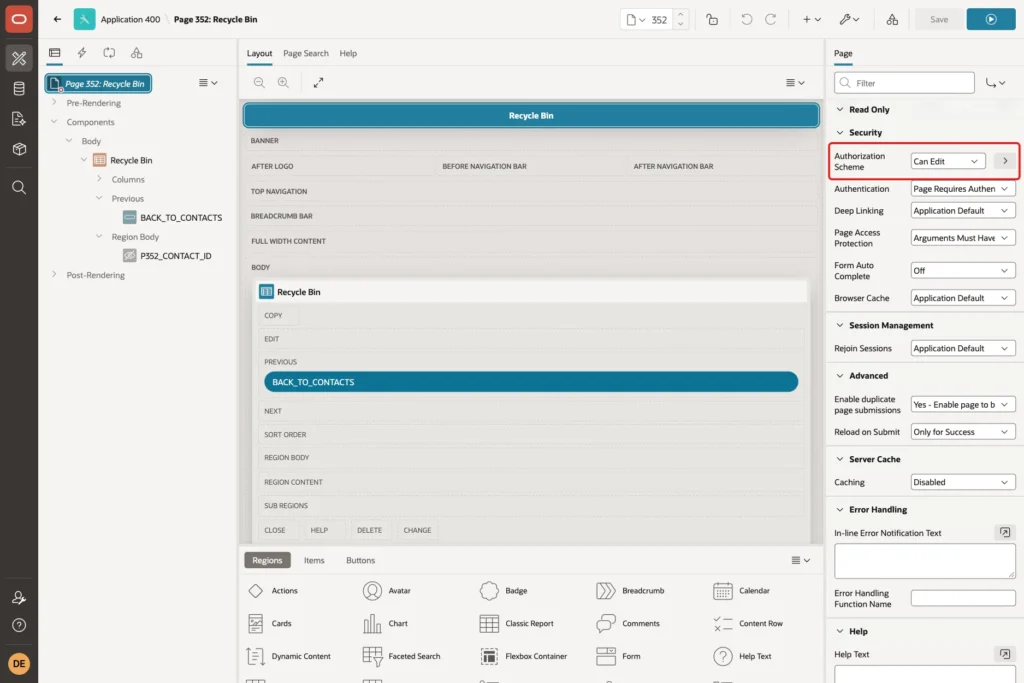Open the Utilities wrench menu
Image resolution: width=1024 pixels, height=683 pixels.
point(849,20)
